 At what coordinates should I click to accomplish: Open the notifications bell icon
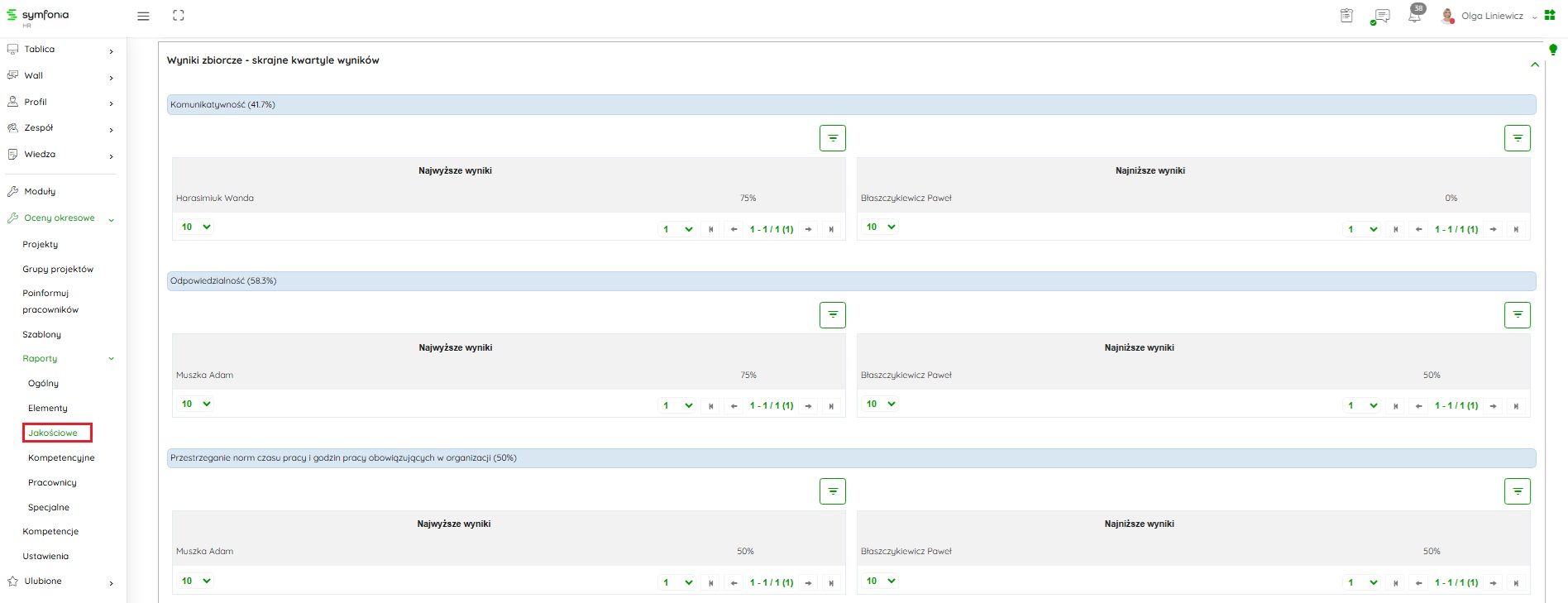(x=1414, y=16)
